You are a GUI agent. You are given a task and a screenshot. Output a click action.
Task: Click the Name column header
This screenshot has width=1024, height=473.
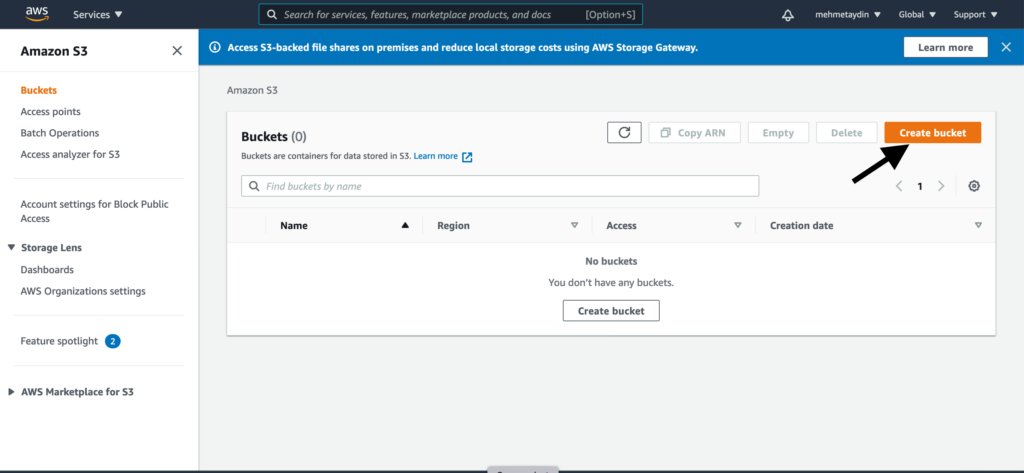coord(294,225)
